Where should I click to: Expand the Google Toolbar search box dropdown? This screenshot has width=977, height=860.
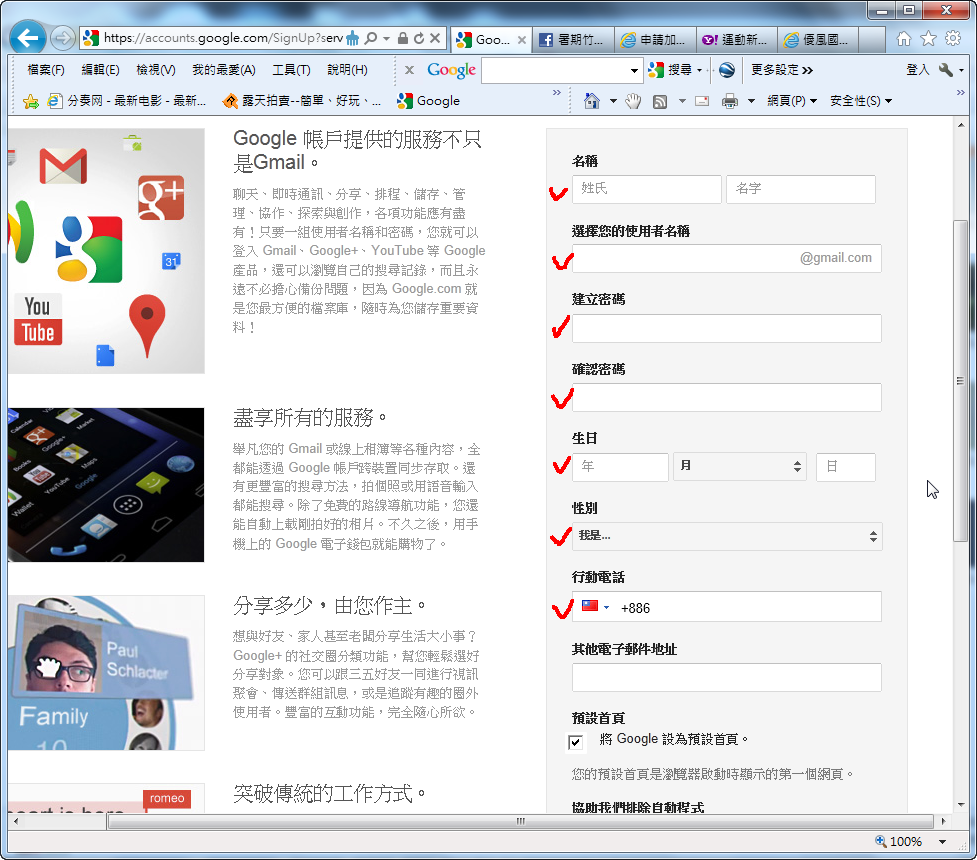point(634,70)
